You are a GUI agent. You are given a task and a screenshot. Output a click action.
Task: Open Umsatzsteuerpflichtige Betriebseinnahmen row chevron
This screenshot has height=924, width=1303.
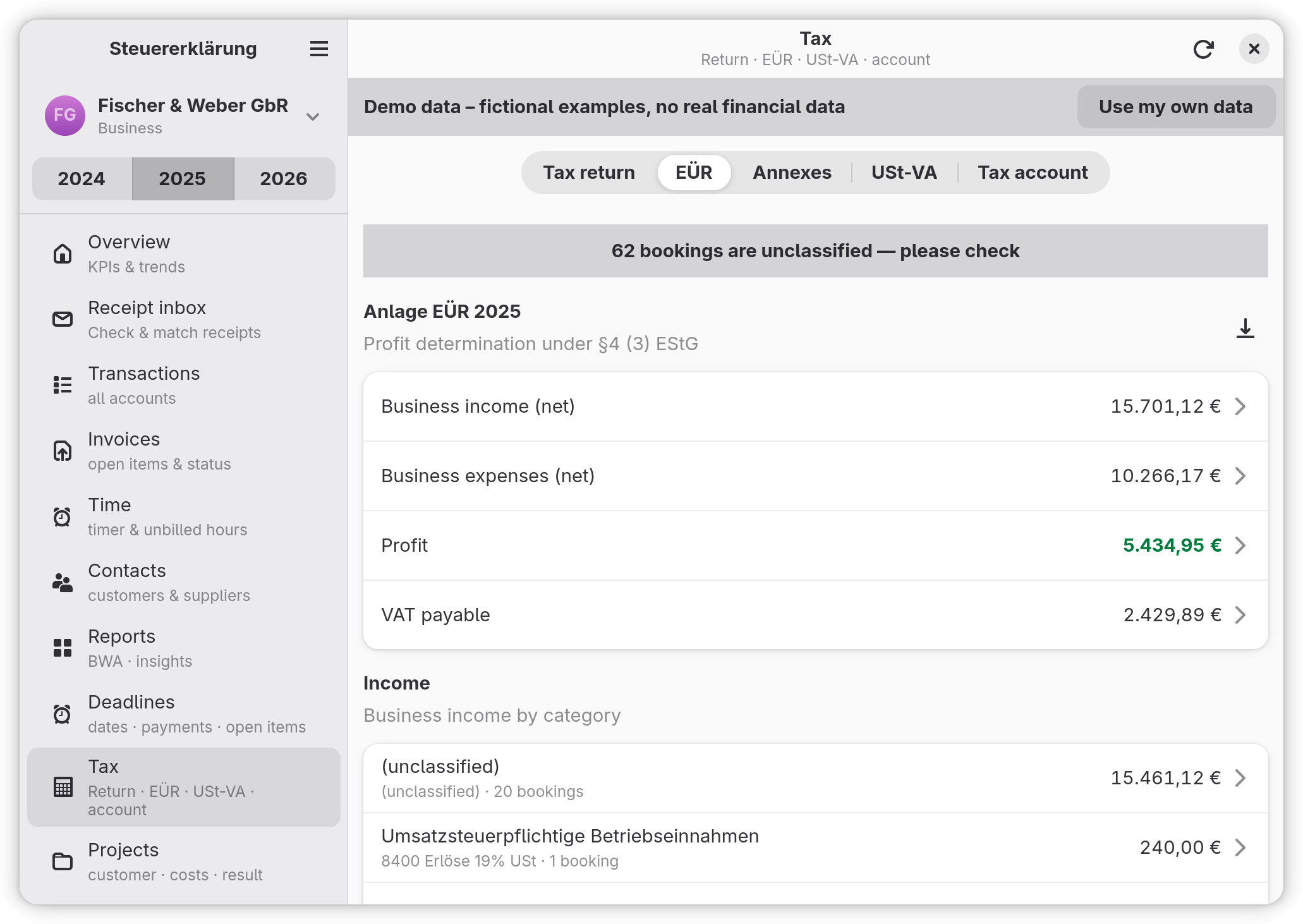[x=1240, y=848]
